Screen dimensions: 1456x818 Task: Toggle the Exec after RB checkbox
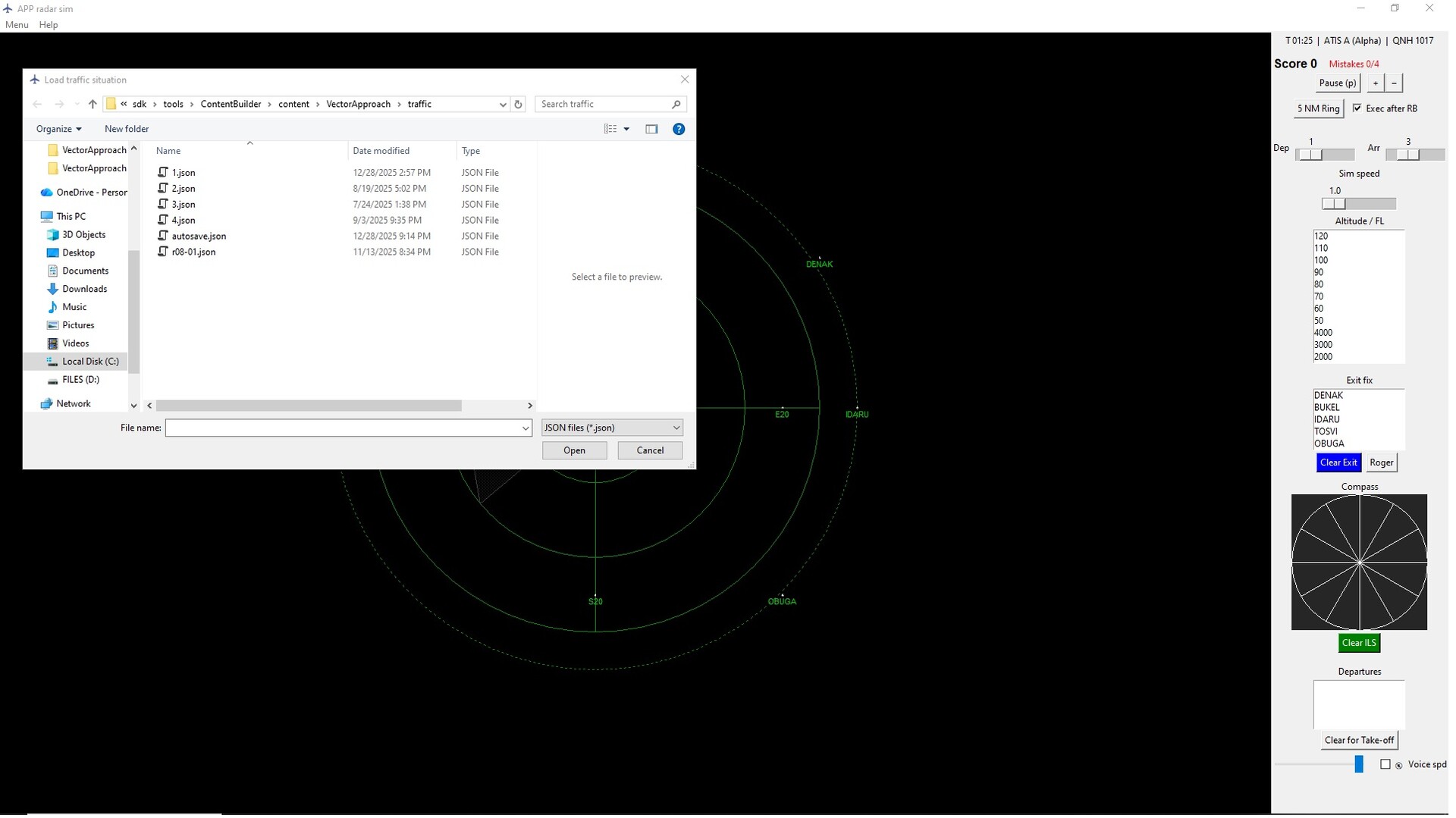click(1357, 108)
